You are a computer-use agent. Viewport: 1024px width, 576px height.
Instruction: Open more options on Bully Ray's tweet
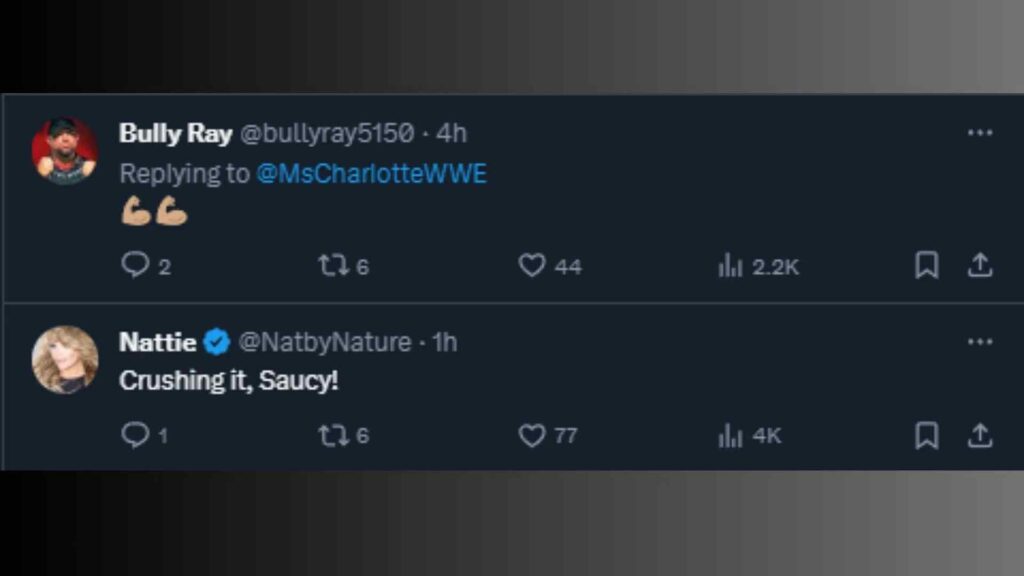coord(980,133)
